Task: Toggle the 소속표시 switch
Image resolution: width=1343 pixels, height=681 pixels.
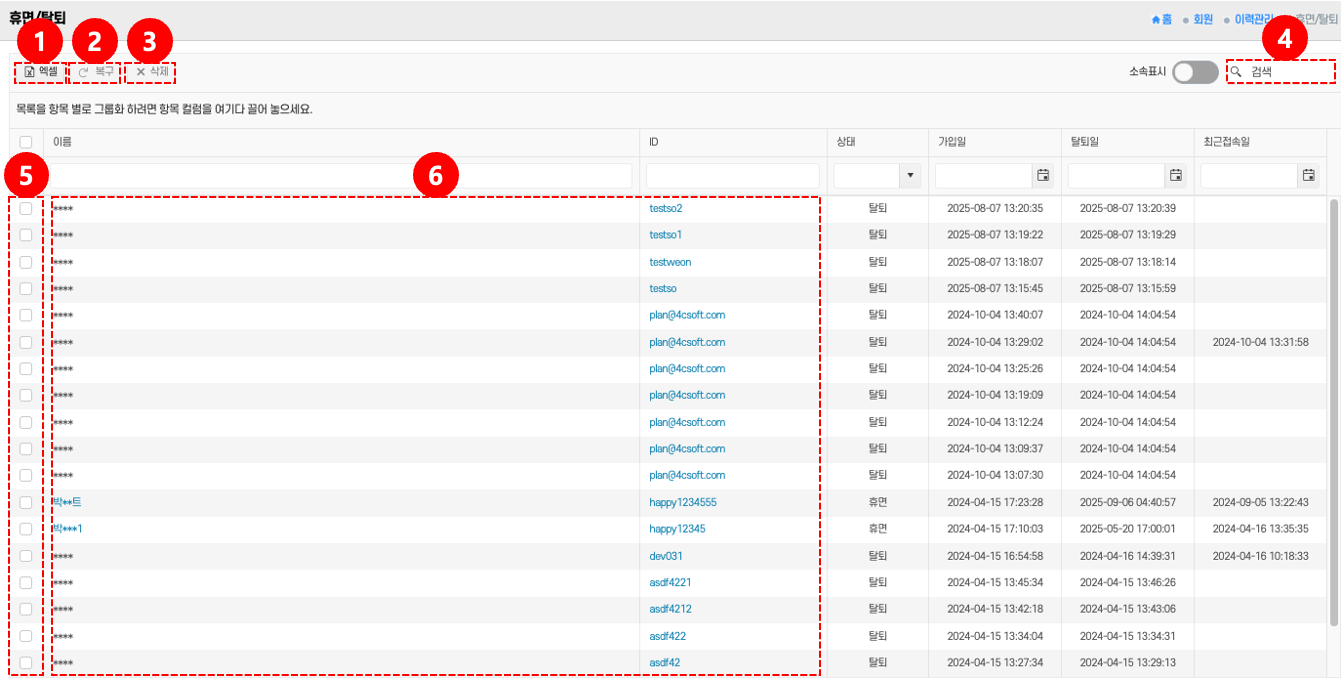Action: pyautogui.click(x=1195, y=72)
